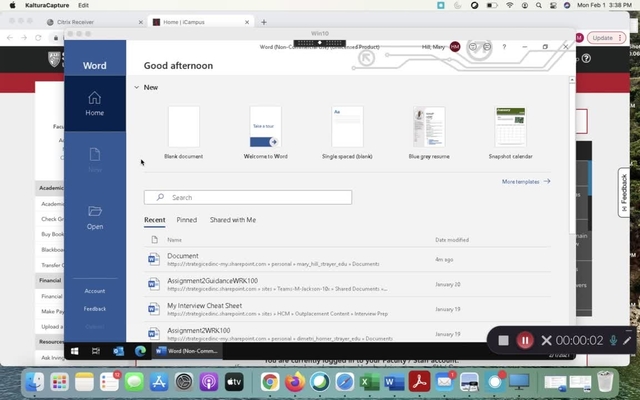Open Reminders in the Dock

pyautogui.click(x=109, y=382)
